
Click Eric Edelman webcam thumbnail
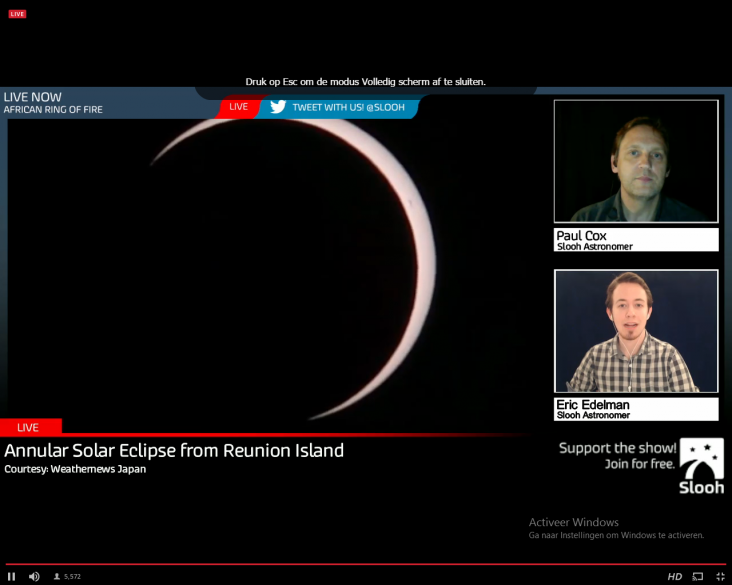coord(636,331)
